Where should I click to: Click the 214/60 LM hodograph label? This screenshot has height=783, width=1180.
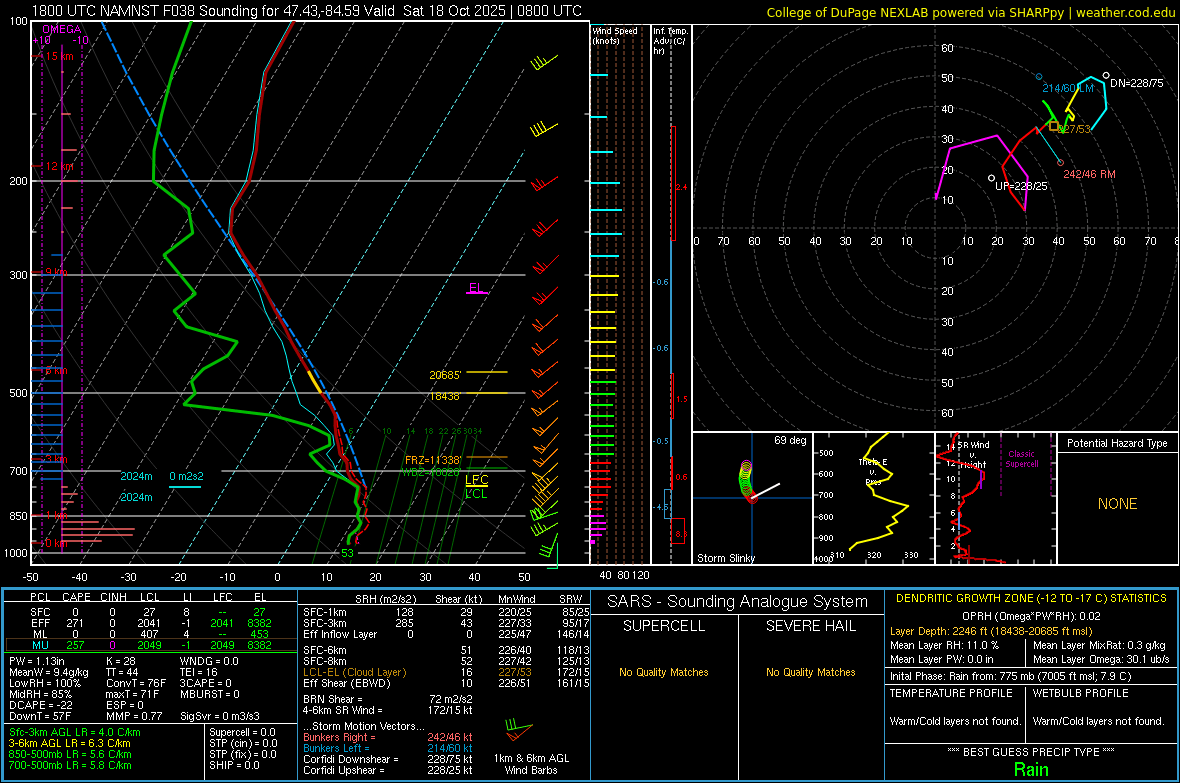[x=1067, y=88]
